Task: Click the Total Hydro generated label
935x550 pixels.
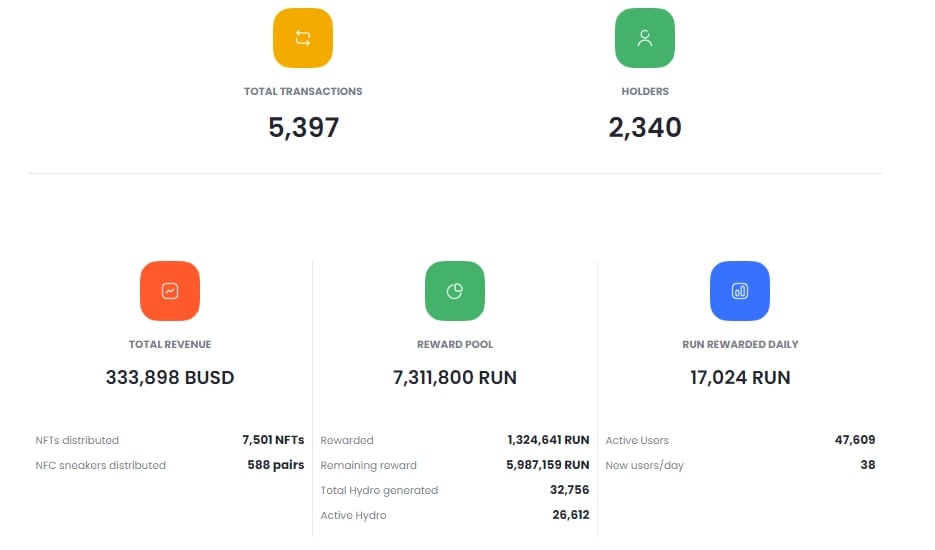Action: [379, 490]
